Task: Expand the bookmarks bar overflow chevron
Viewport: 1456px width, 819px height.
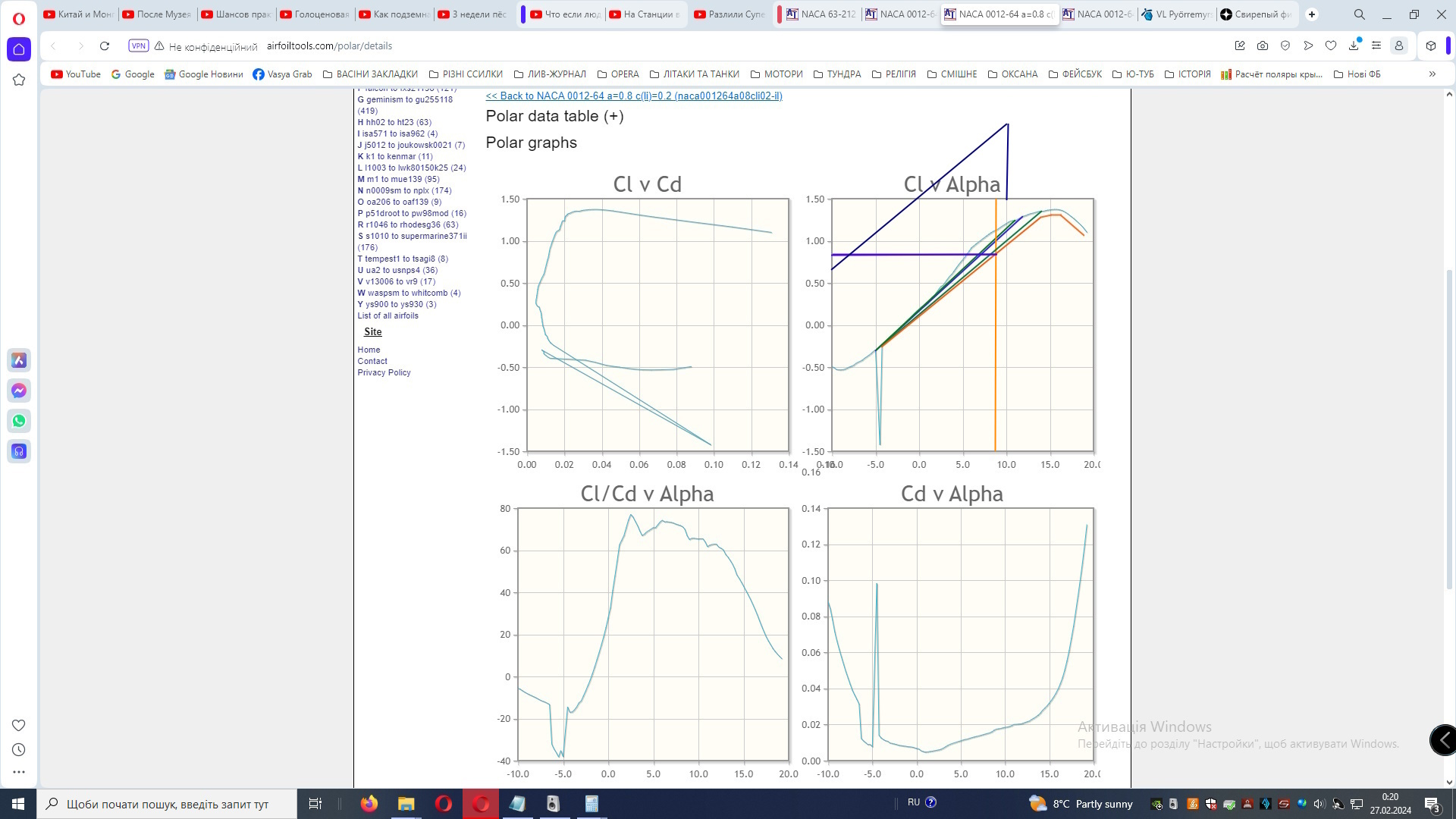Action: (x=1432, y=74)
